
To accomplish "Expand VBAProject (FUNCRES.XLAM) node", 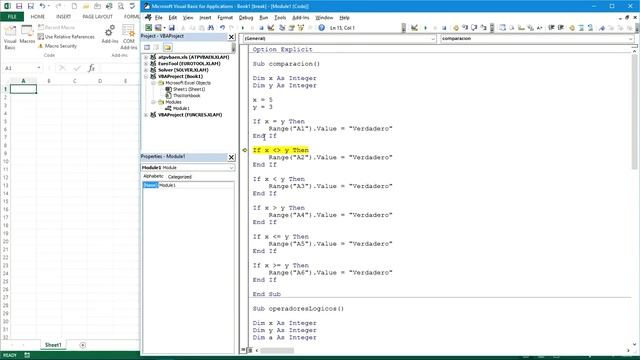I will coord(146,115).
